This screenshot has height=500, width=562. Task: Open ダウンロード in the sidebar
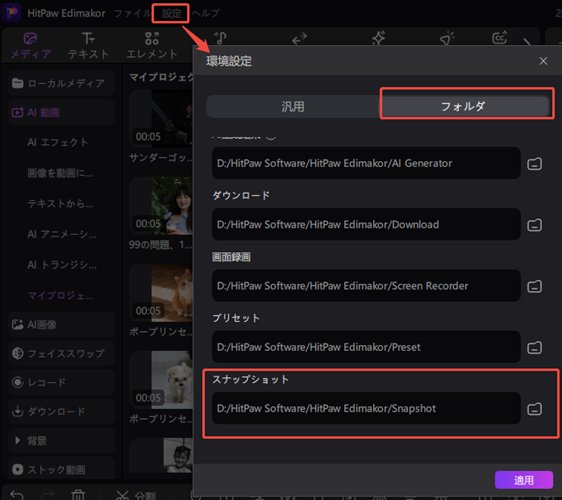click(x=61, y=411)
